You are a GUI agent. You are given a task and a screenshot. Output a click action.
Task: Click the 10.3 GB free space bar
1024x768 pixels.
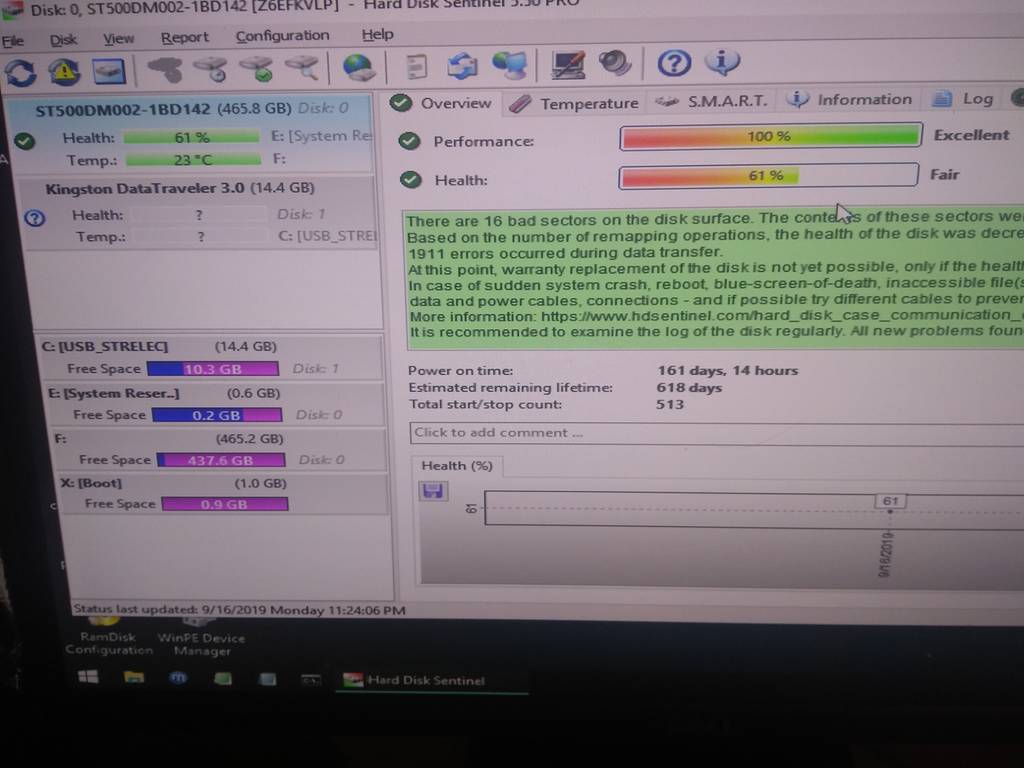coord(212,369)
